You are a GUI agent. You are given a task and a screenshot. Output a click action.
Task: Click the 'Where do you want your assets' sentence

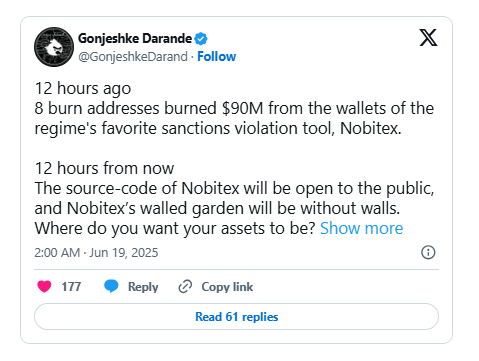[175, 229]
